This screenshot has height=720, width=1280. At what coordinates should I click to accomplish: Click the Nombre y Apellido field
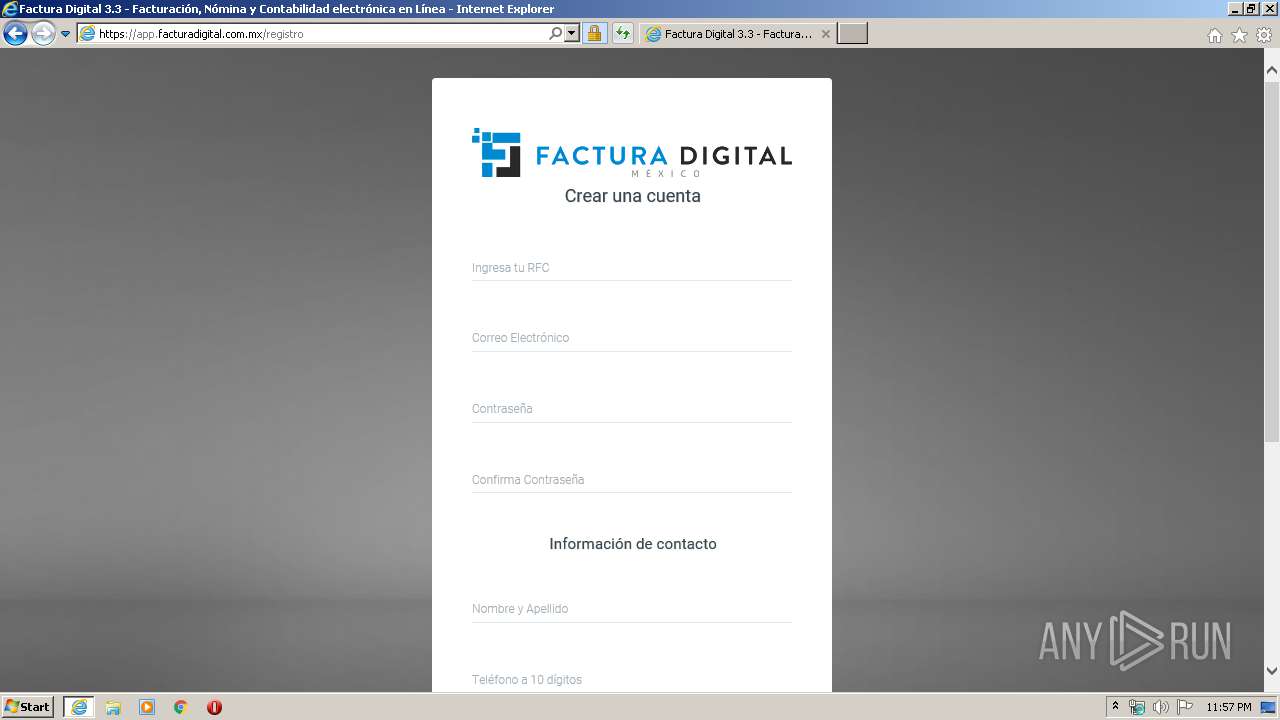631,609
